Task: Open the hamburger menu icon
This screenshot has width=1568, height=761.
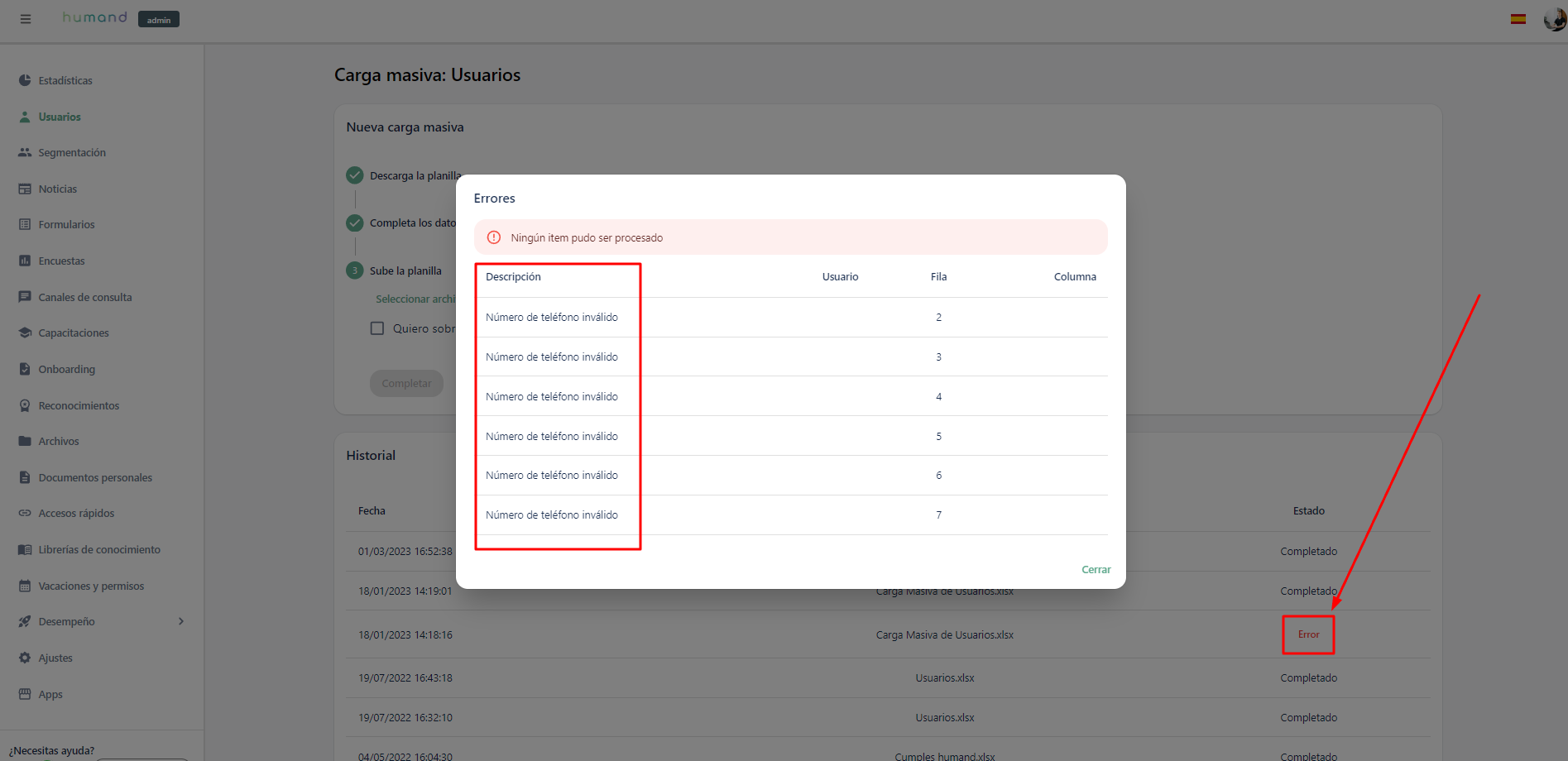Action: pos(26,19)
